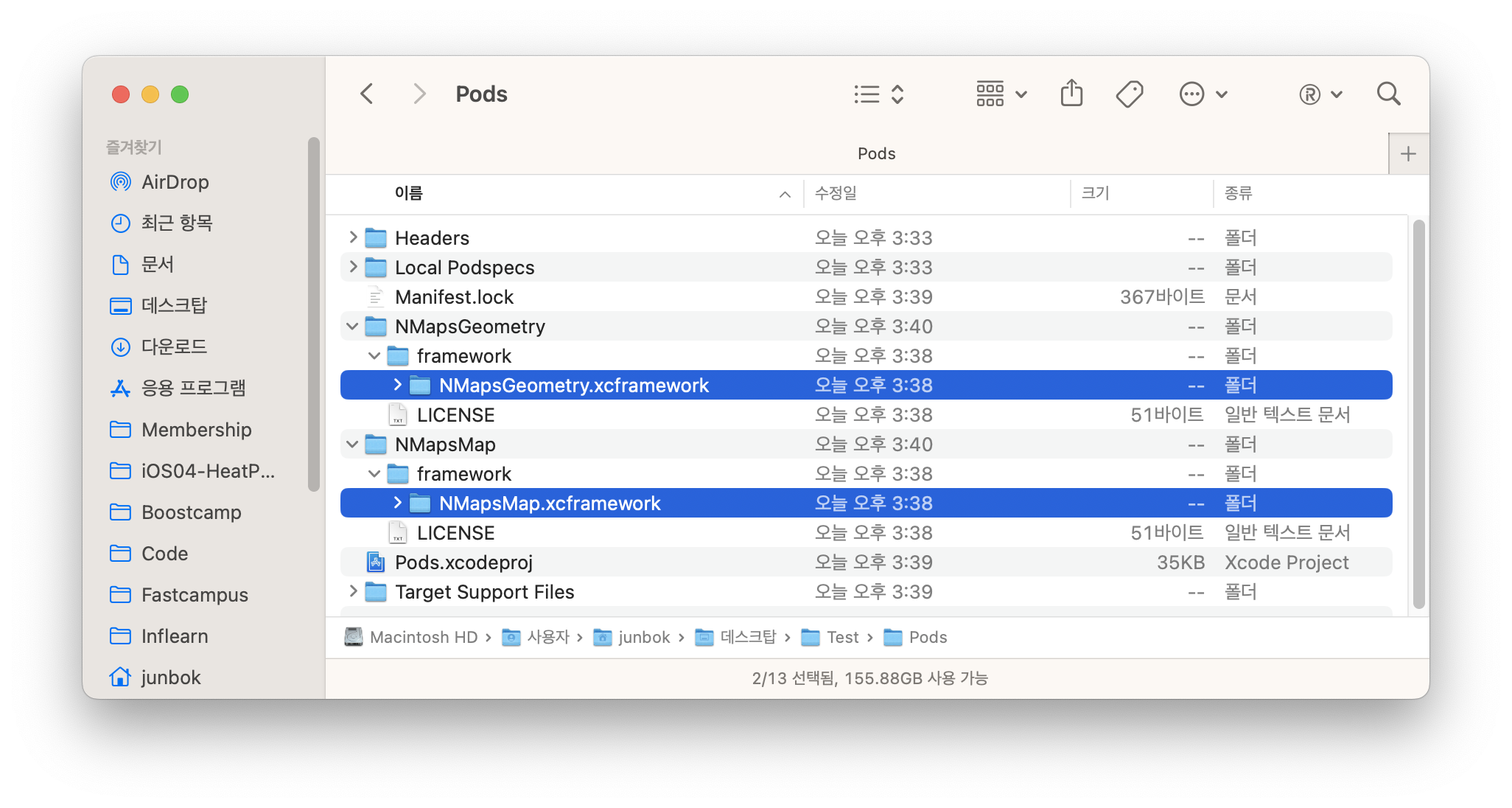This screenshot has width=1512, height=808.
Task: Select 다운로드 in the sidebar
Action: point(174,346)
